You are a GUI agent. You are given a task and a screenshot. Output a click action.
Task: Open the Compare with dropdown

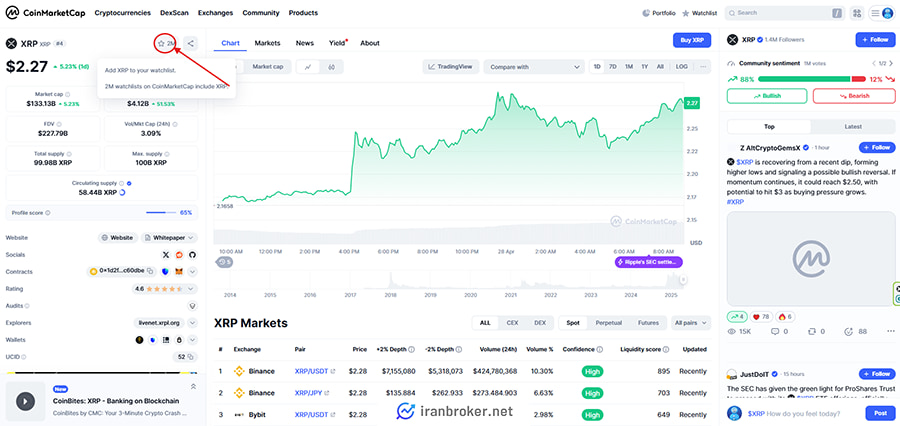pyautogui.click(x=534, y=67)
